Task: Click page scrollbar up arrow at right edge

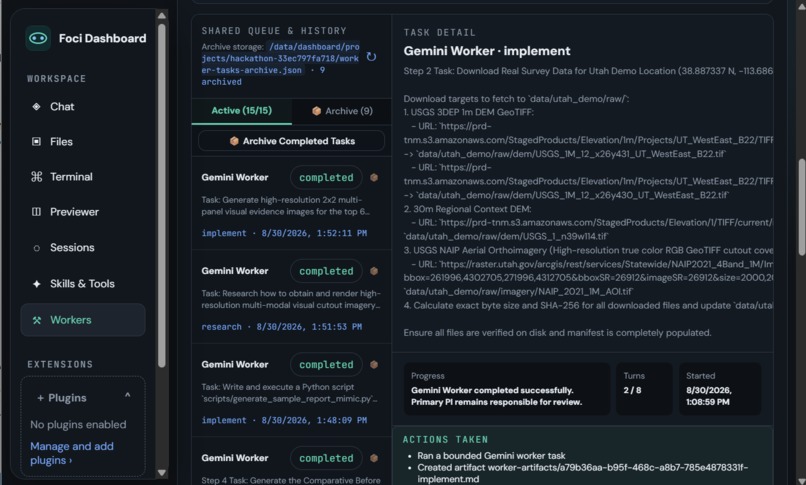Action: coord(801,5)
